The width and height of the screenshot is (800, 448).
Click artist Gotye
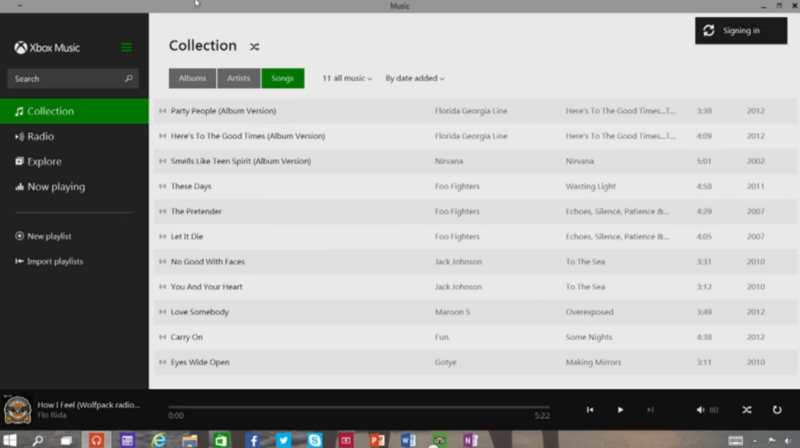point(445,362)
